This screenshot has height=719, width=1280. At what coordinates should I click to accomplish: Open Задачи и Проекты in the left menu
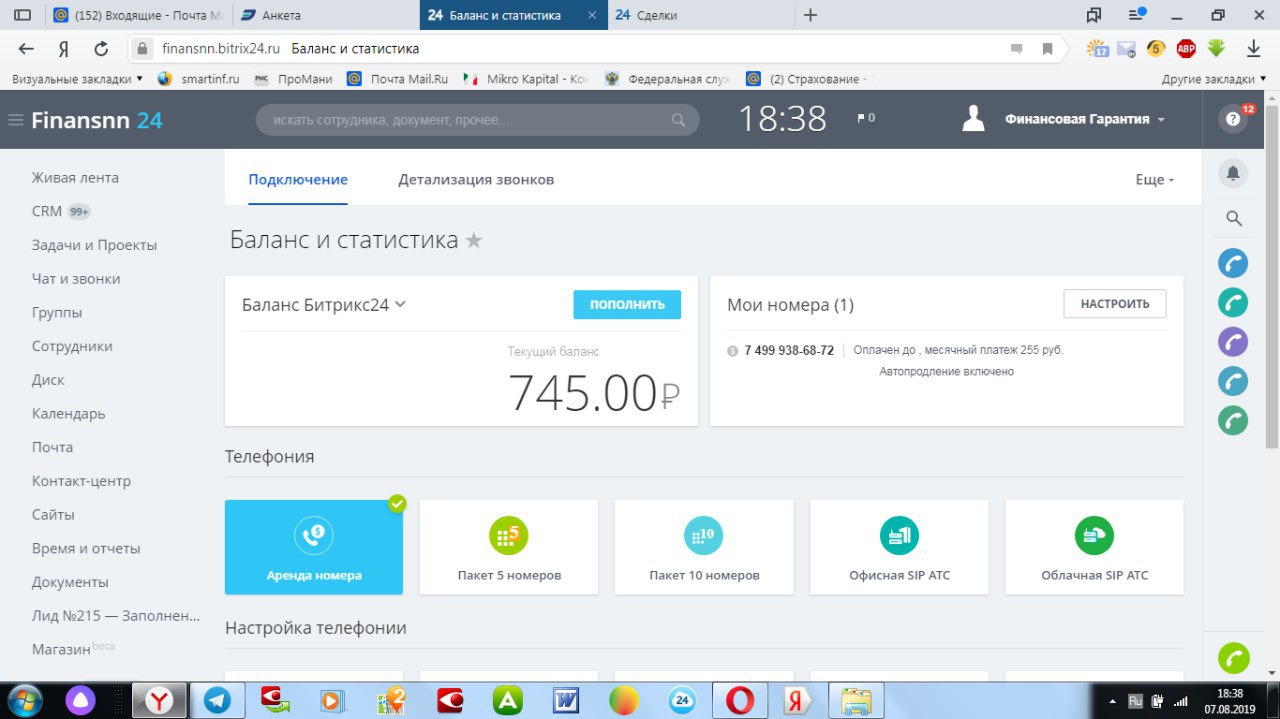94,245
